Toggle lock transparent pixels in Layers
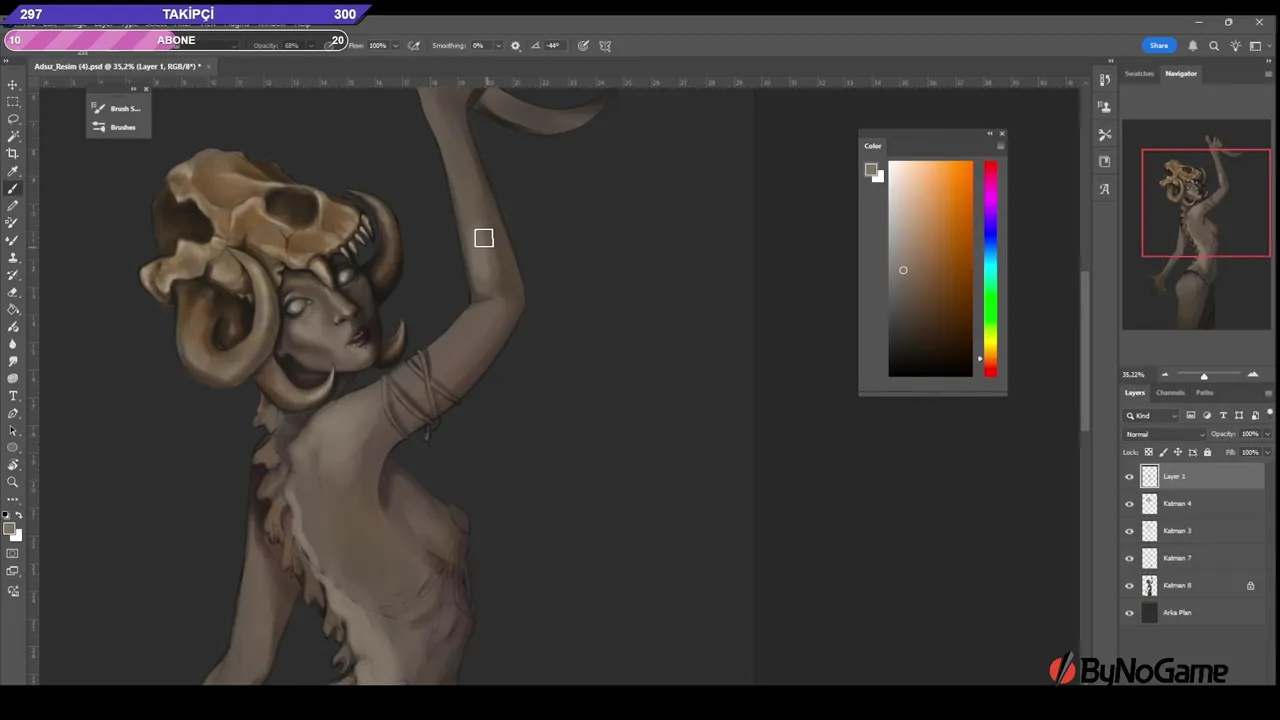Image resolution: width=1280 pixels, height=720 pixels. click(1148, 452)
